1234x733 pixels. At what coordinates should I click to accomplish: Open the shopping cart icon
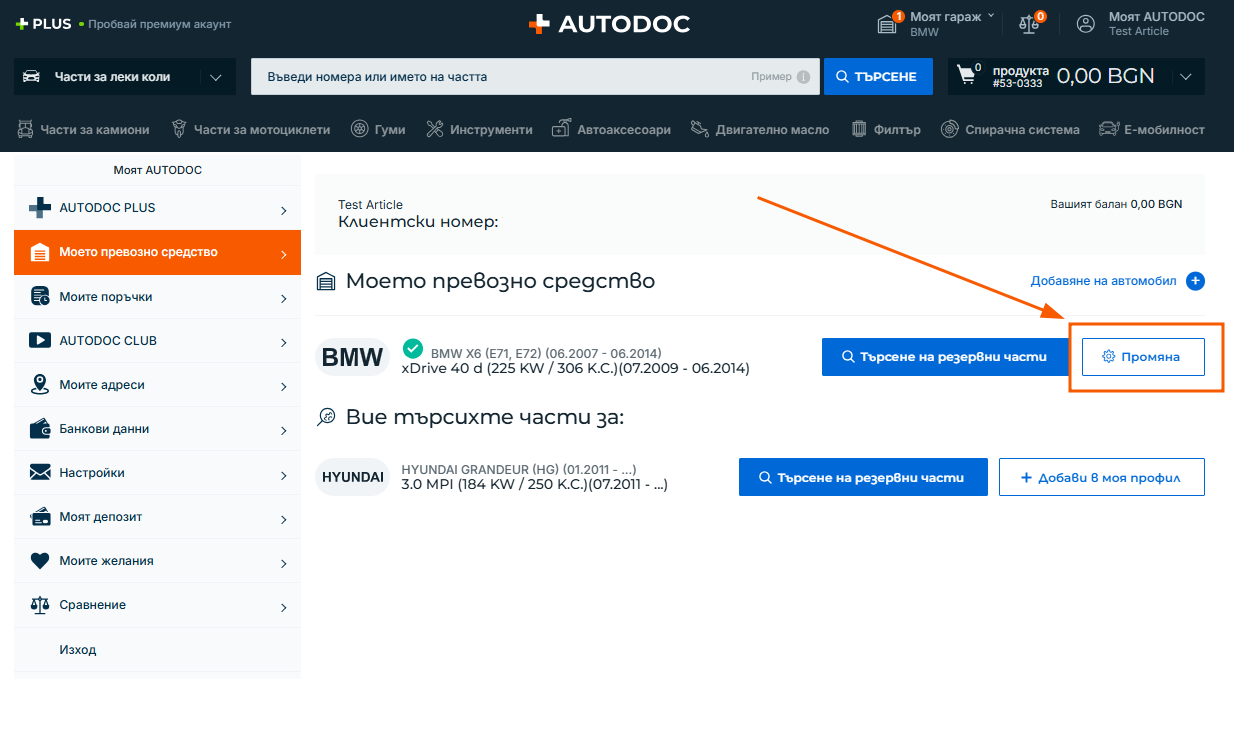coord(966,76)
